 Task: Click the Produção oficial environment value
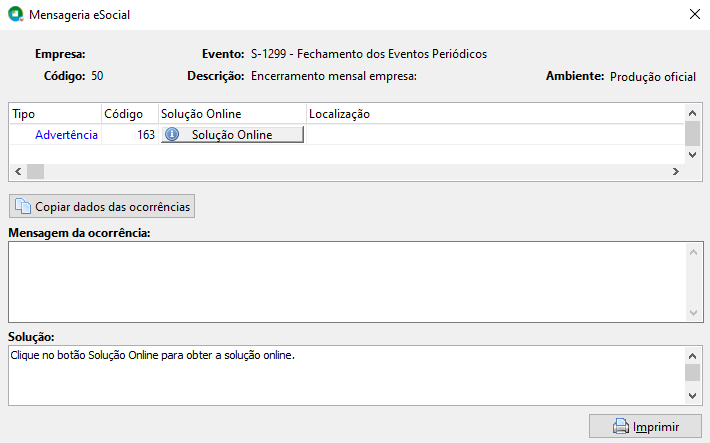coord(653,77)
